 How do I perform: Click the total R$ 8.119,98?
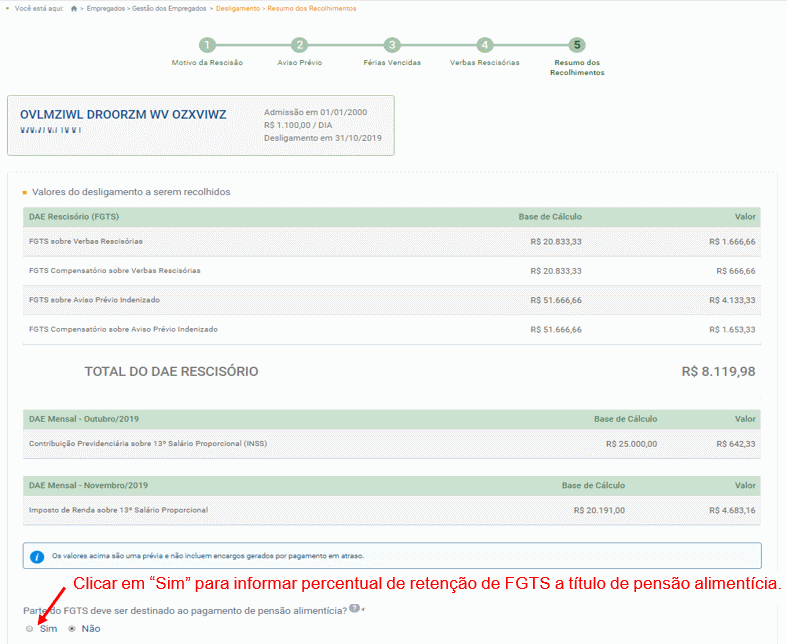[718, 371]
